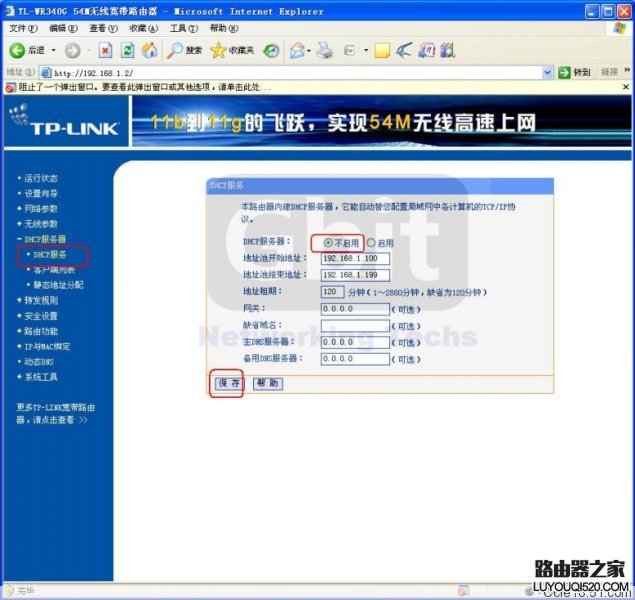Click the 缺省域名 input field
635x600 pixels.
click(x=355, y=326)
